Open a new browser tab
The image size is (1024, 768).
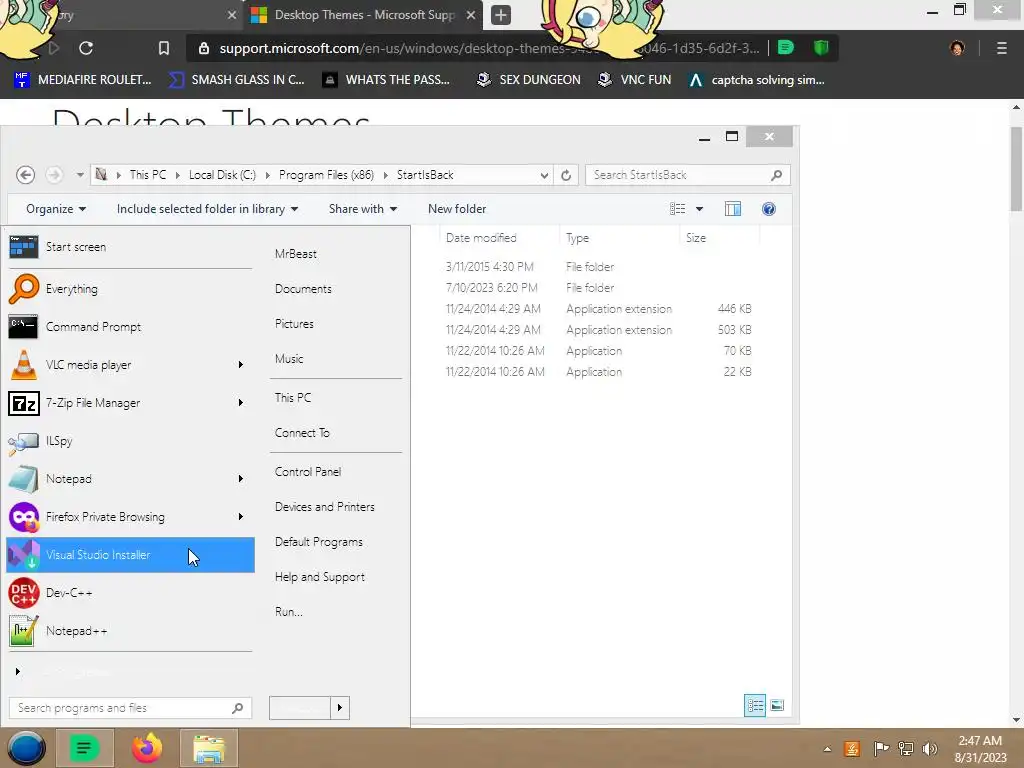501,15
